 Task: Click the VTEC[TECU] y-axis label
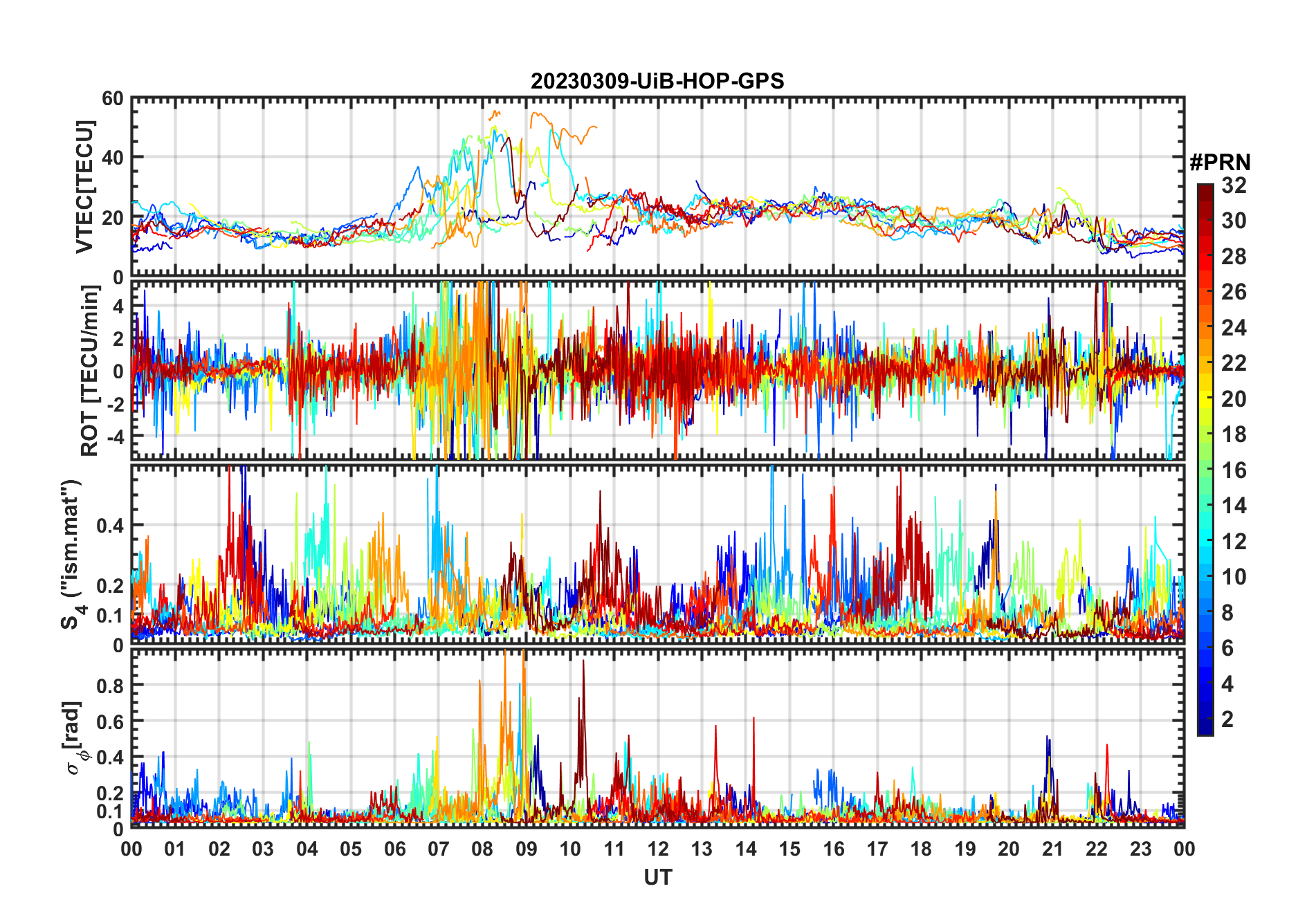click(x=84, y=187)
